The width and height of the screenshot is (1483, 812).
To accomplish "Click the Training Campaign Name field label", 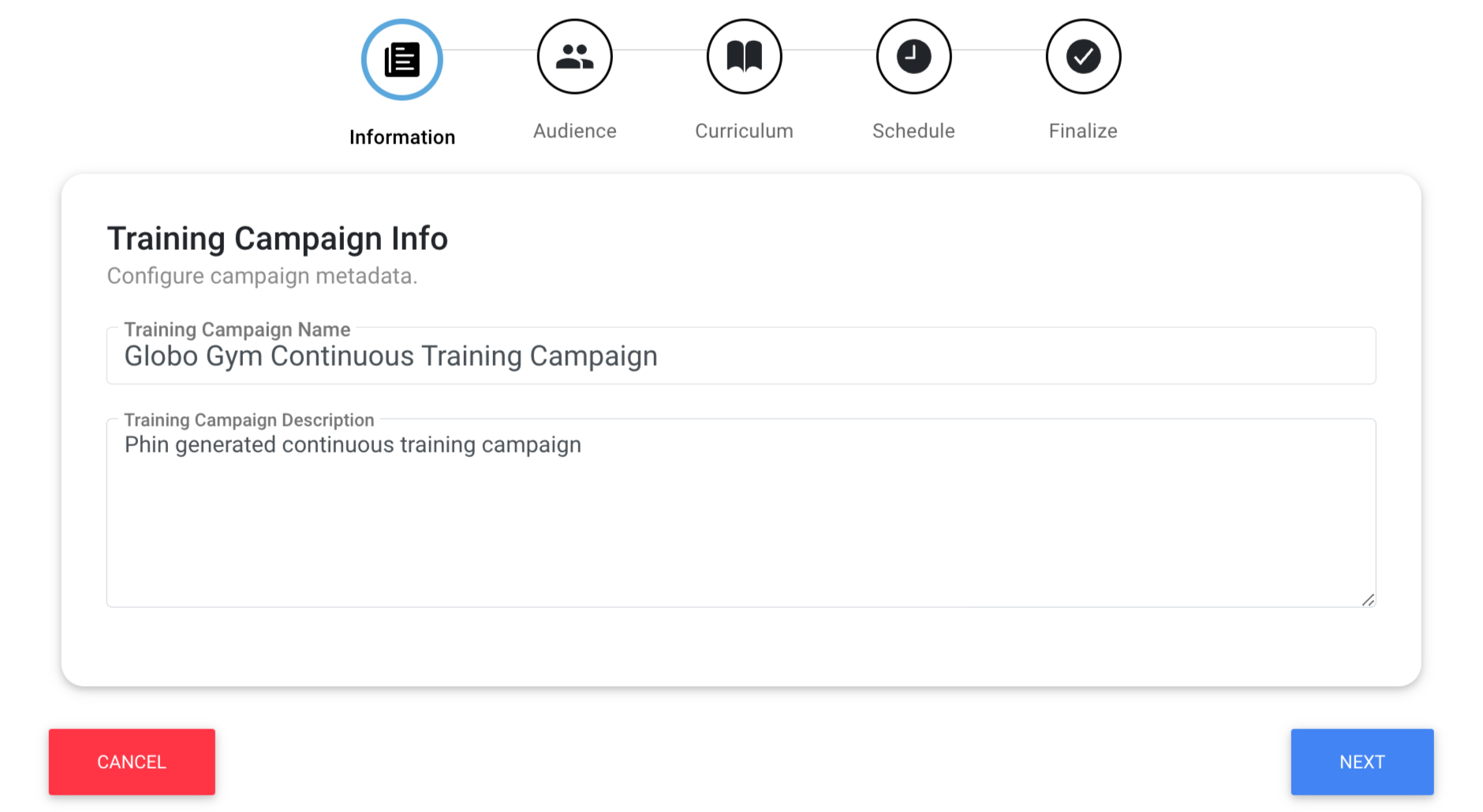I will (x=237, y=330).
